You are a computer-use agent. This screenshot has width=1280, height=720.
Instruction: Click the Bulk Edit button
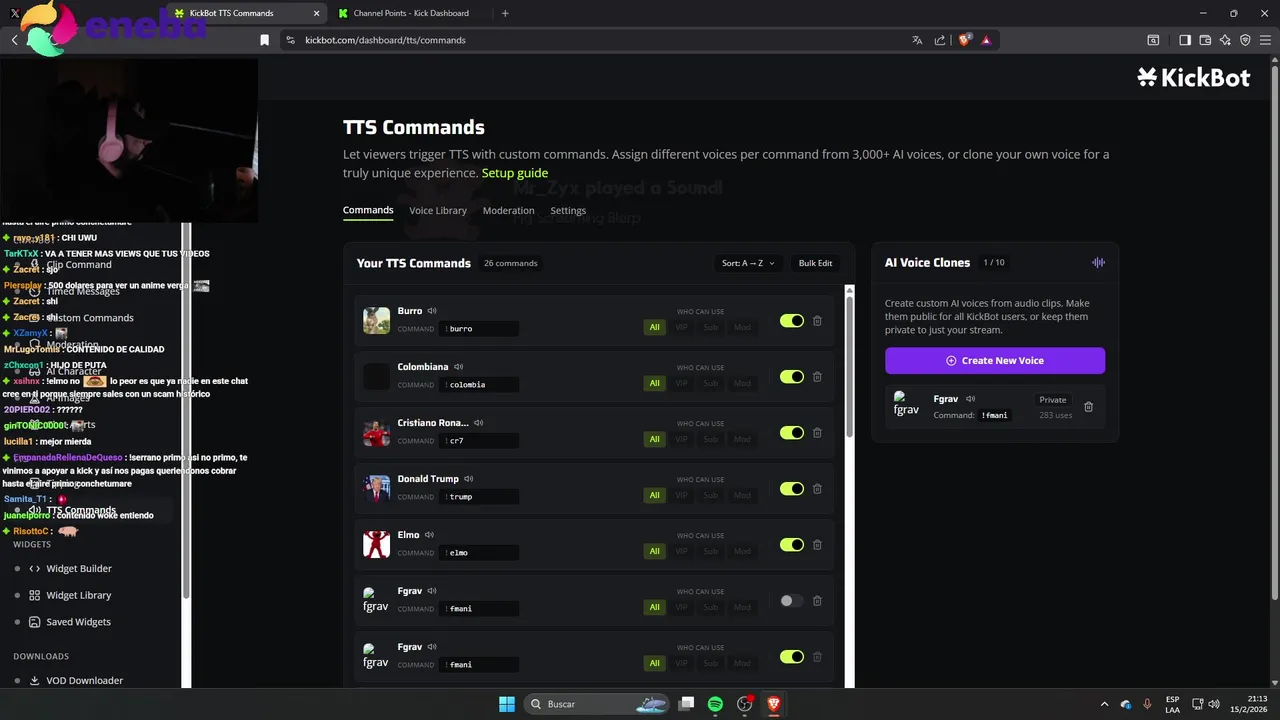[815, 263]
